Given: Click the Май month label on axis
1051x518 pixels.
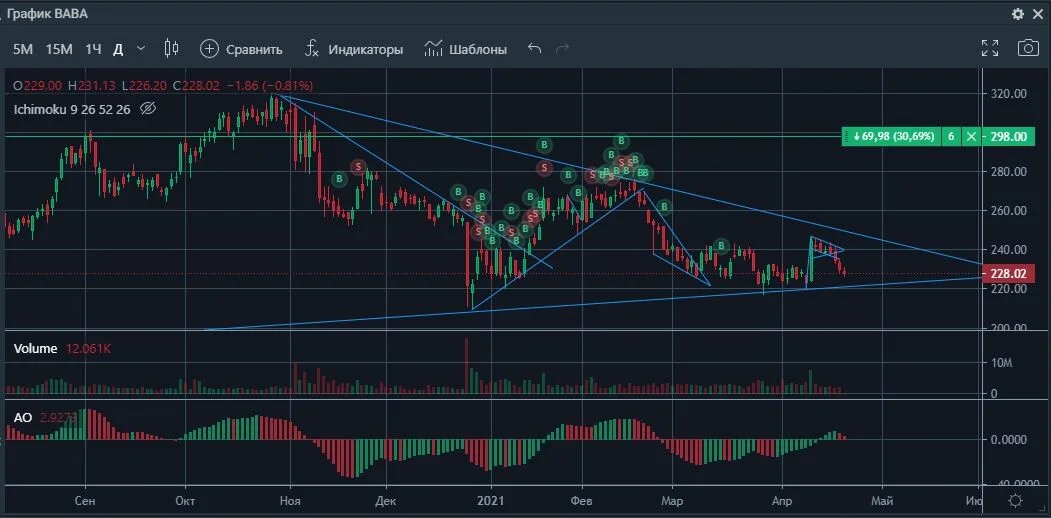Looking at the screenshot, I should (881, 501).
